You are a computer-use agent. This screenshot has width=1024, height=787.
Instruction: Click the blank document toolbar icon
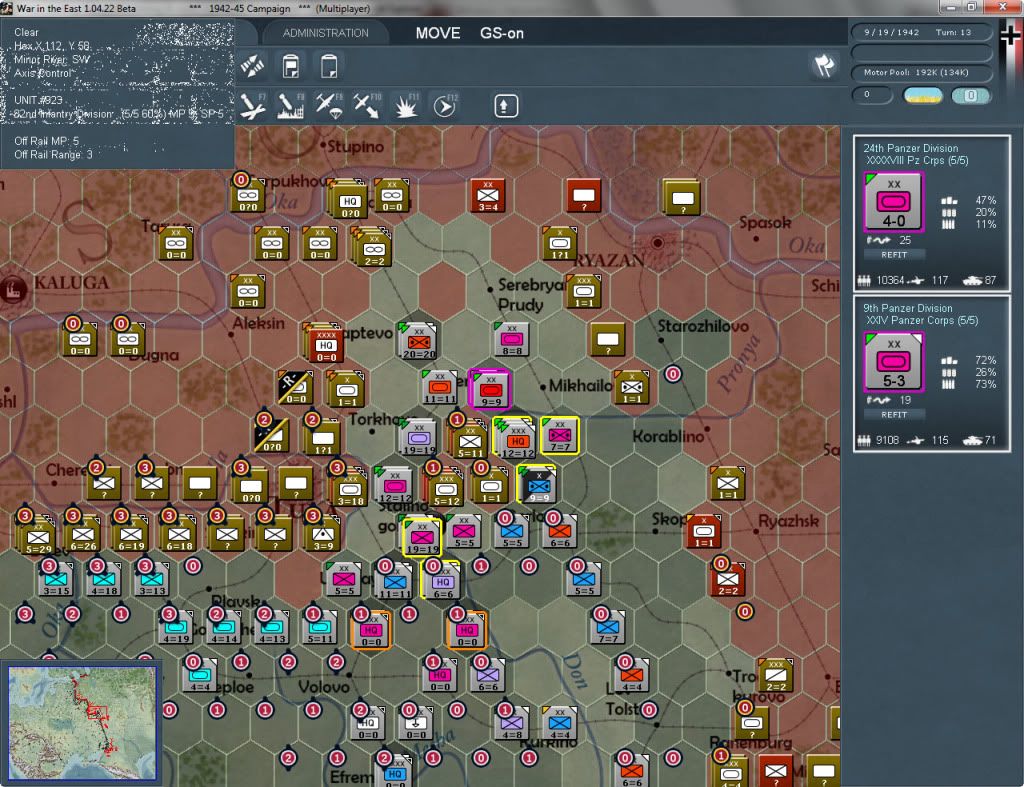coord(329,66)
